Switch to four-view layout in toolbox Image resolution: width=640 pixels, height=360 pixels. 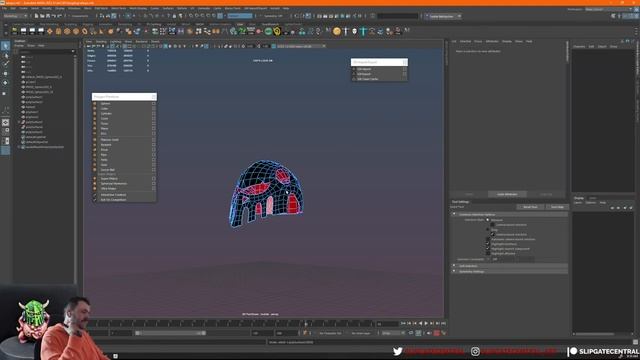point(5,131)
